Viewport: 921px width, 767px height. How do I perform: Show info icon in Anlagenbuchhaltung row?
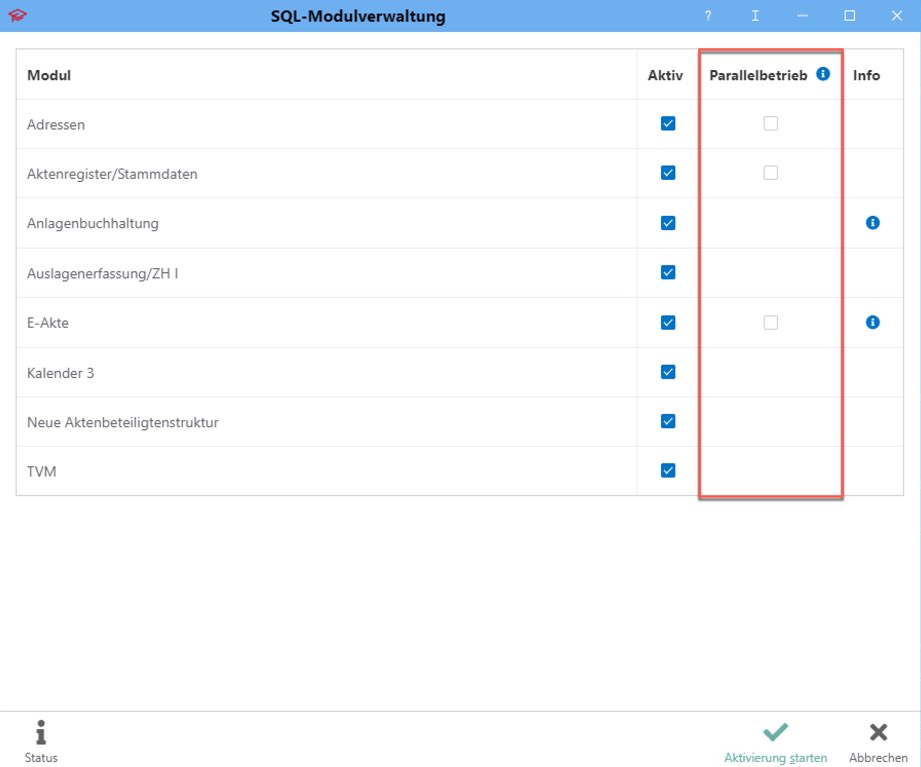pyautogui.click(x=872, y=223)
